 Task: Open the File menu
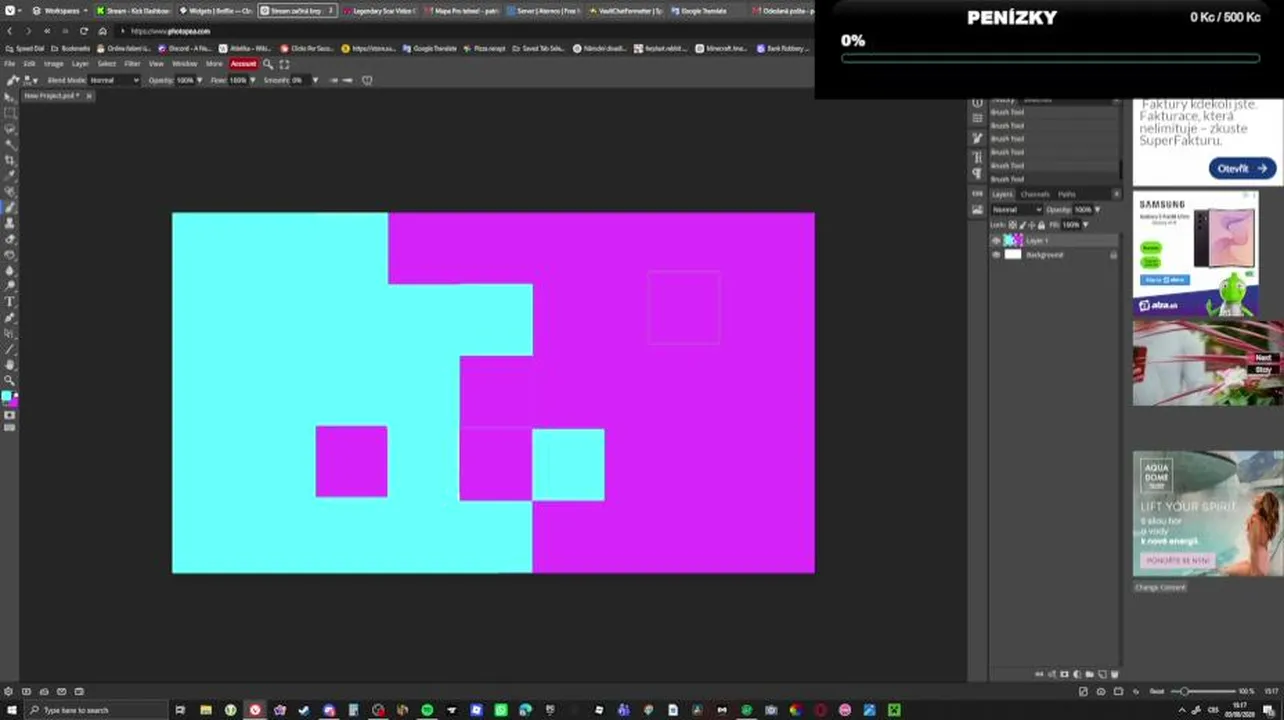coord(10,64)
